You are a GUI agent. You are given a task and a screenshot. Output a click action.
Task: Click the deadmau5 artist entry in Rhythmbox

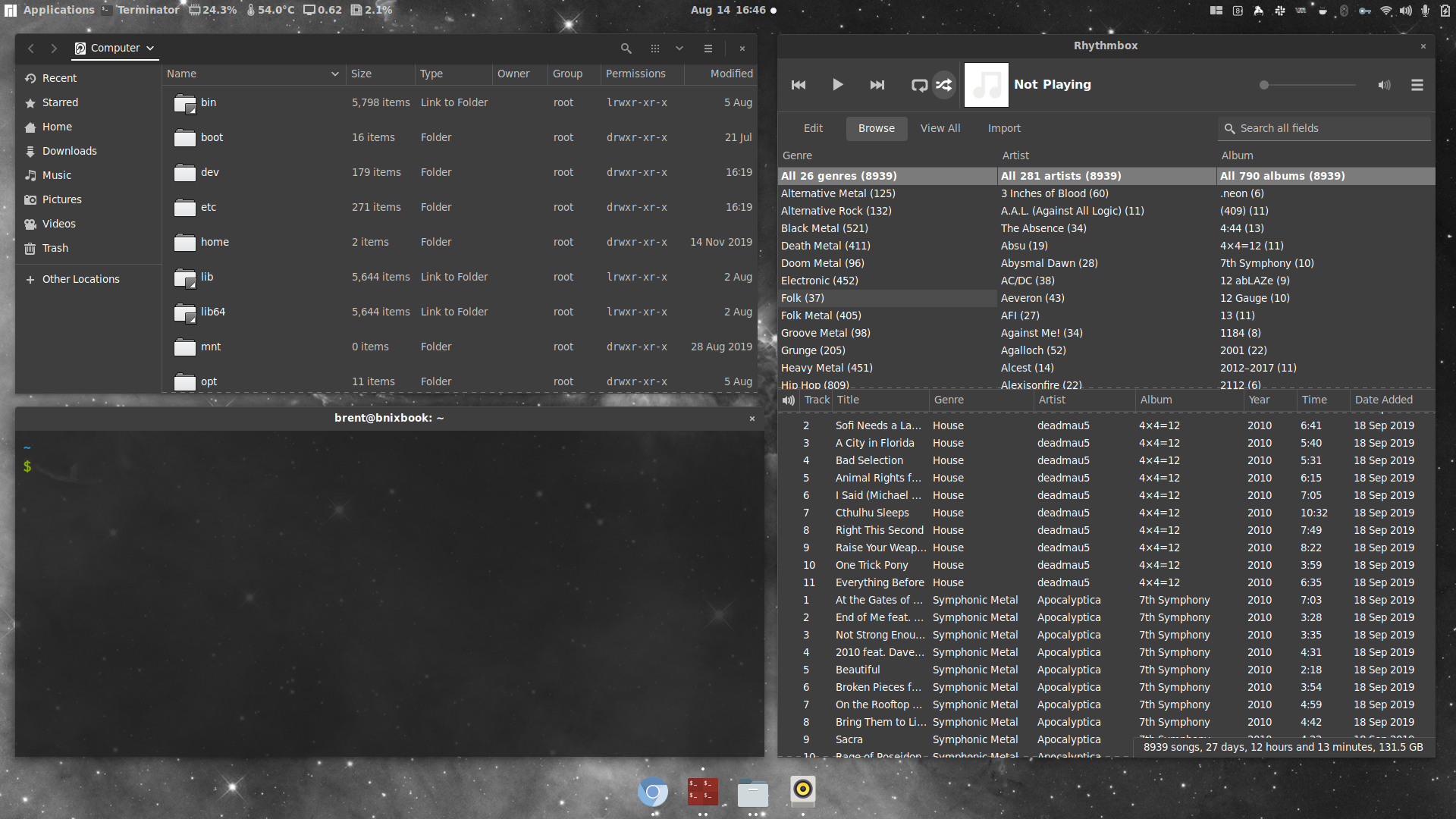coord(1063,425)
